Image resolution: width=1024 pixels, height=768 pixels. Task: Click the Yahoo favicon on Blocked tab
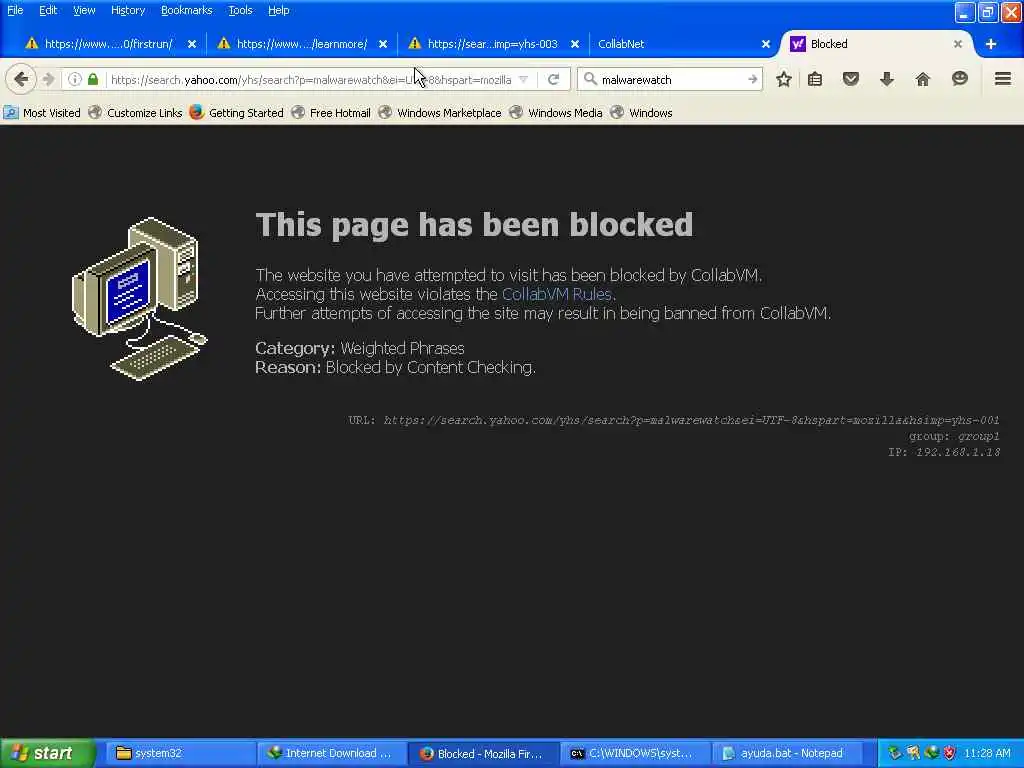point(797,44)
